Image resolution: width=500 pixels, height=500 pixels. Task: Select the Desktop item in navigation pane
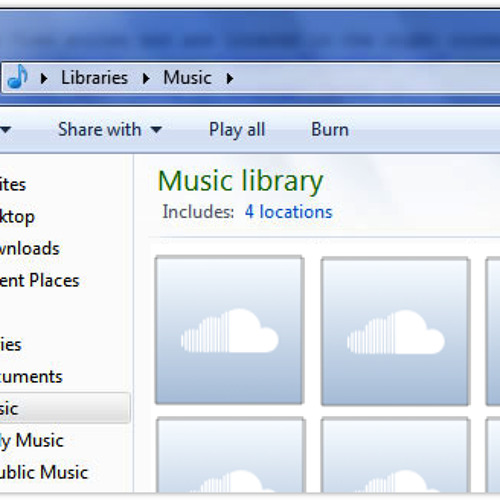click(x=17, y=217)
